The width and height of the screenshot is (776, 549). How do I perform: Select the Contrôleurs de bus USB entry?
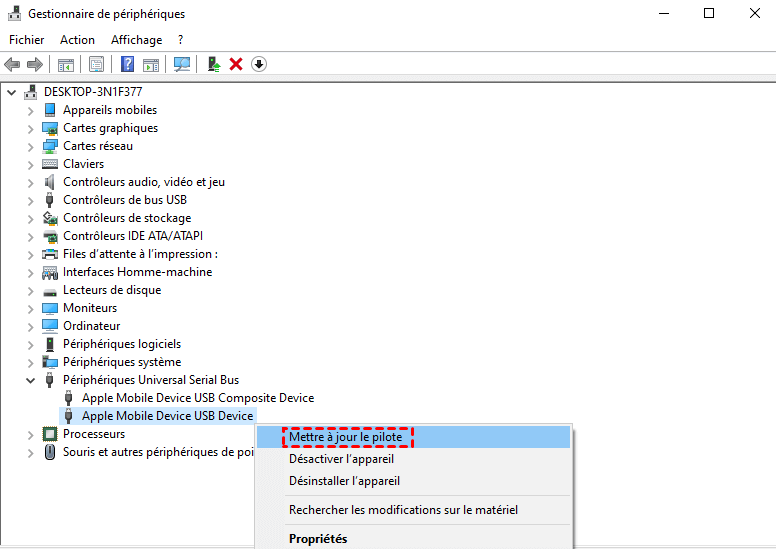click(125, 200)
